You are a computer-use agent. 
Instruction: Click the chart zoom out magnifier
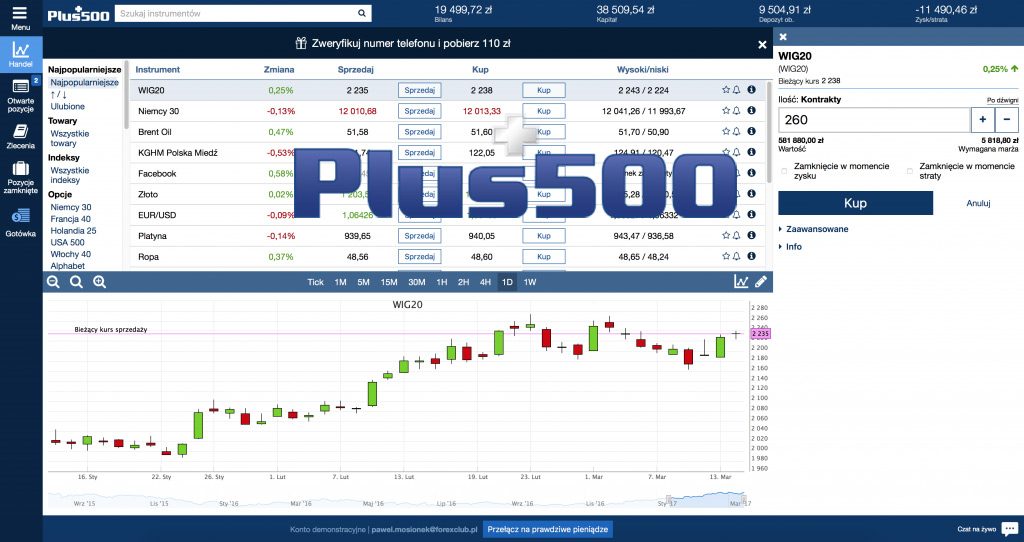point(54,282)
